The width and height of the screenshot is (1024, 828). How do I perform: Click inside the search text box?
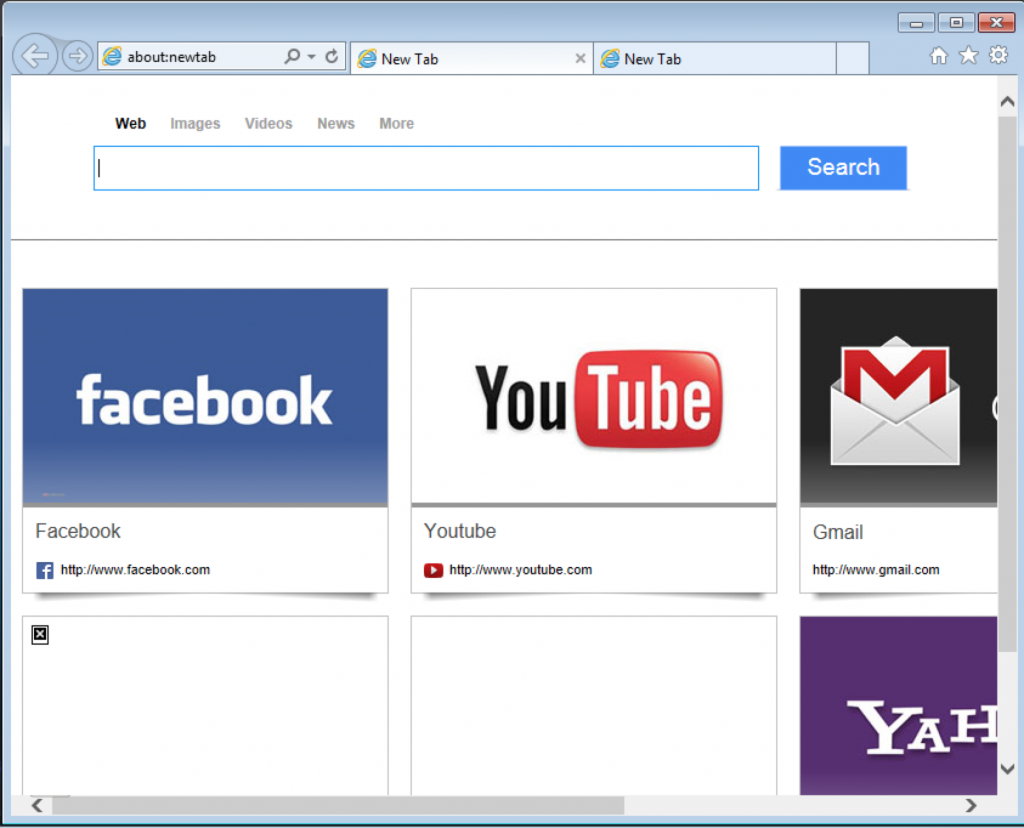(x=426, y=168)
